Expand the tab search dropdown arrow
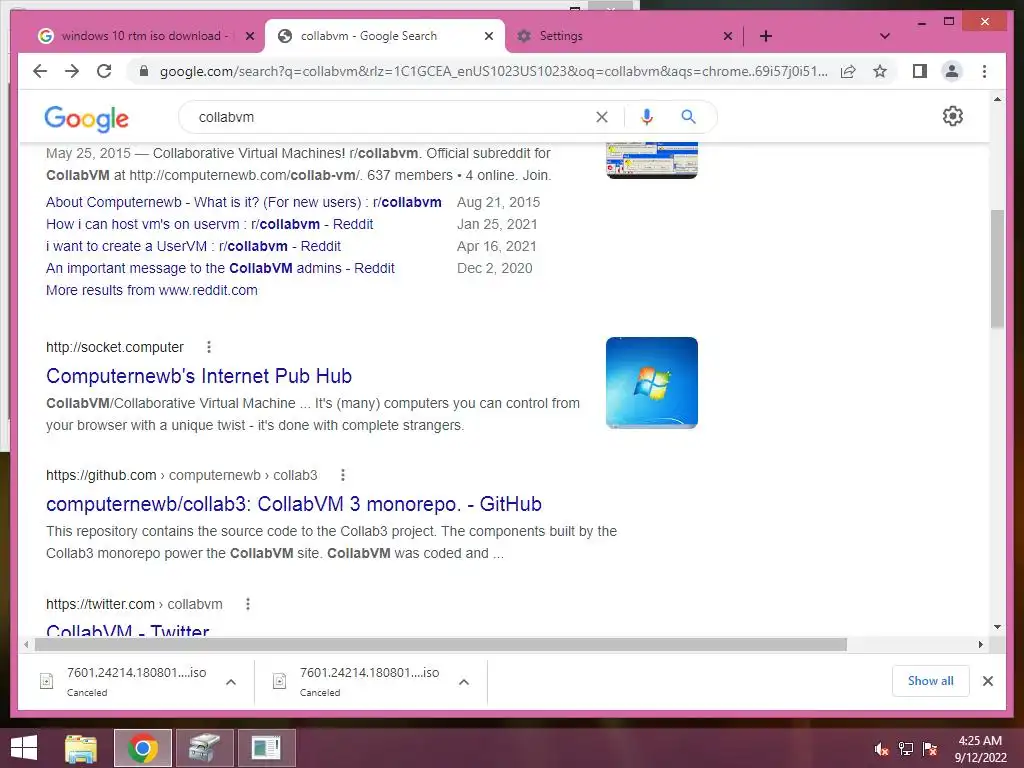1024x768 pixels. (884, 36)
